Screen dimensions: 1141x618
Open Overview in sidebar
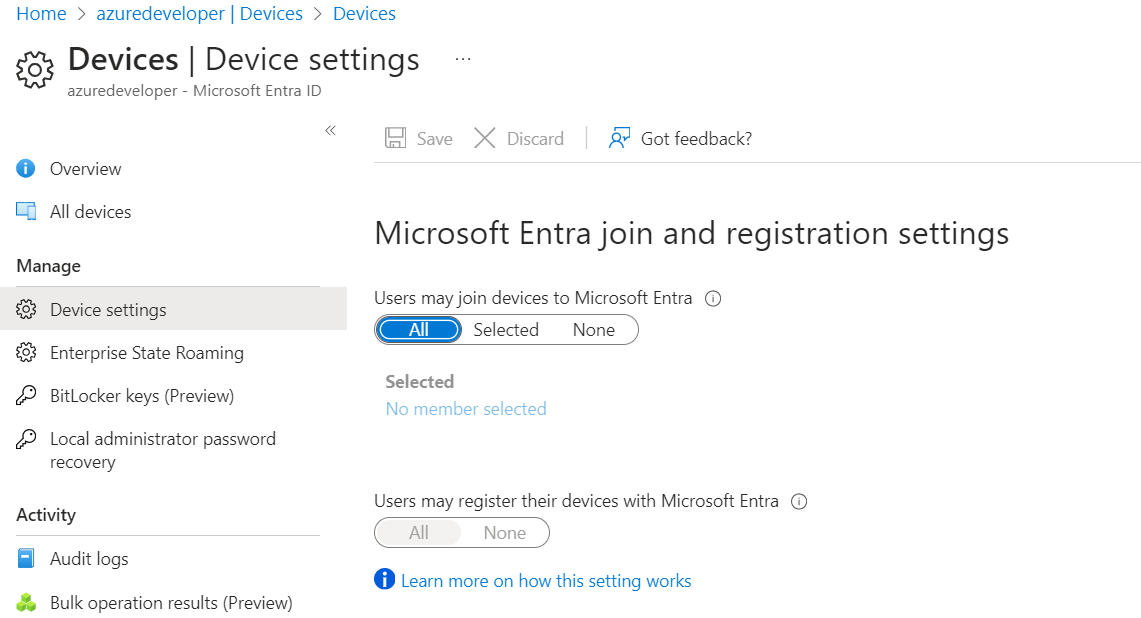(x=86, y=169)
